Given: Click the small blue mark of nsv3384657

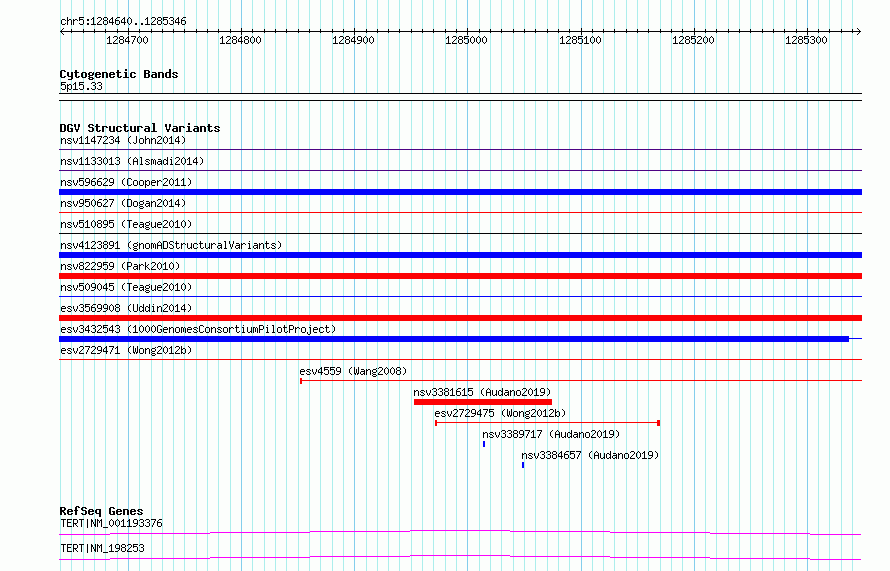Looking at the screenshot, I should coord(523,465).
